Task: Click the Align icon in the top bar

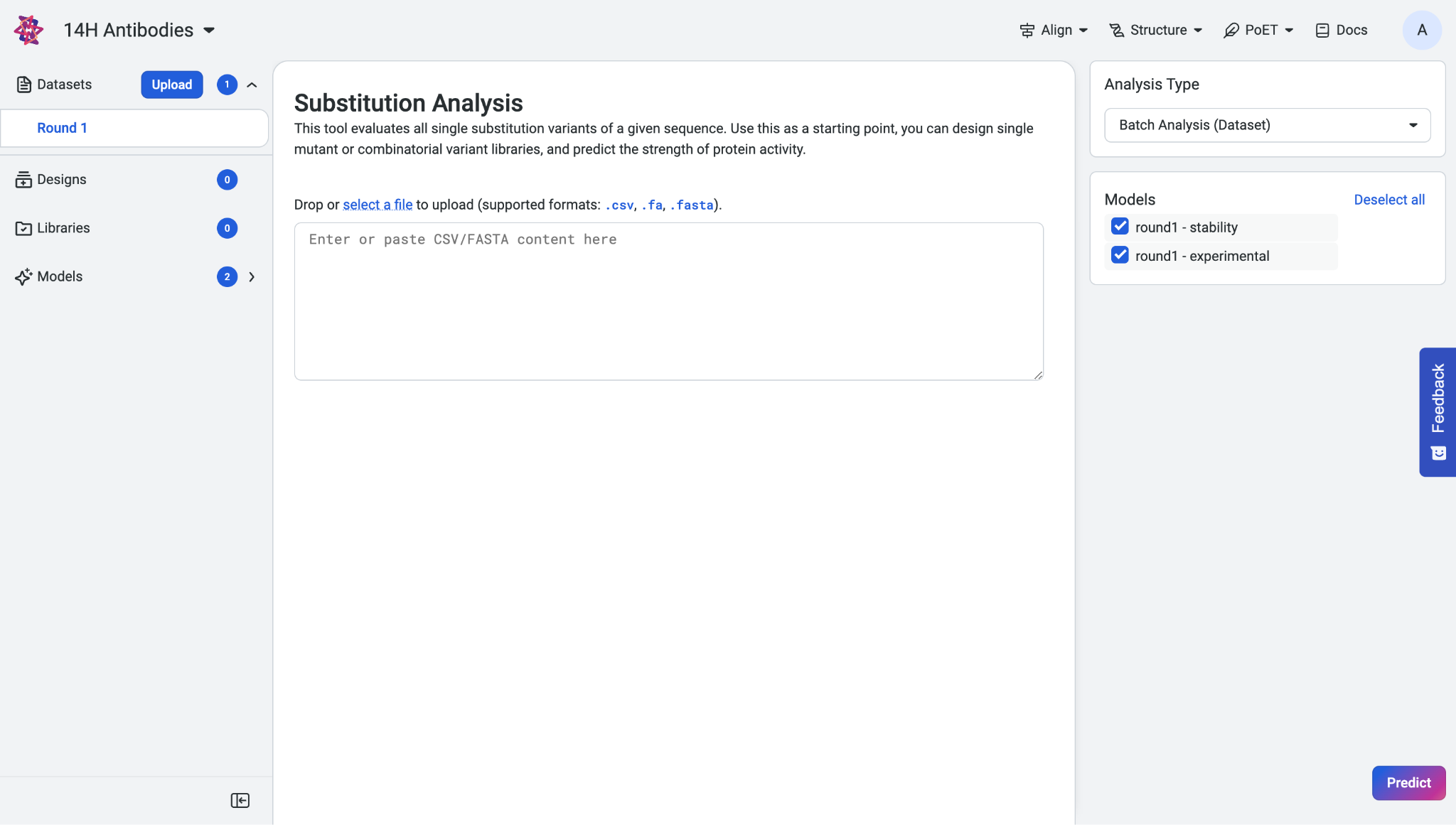Action: (1027, 30)
